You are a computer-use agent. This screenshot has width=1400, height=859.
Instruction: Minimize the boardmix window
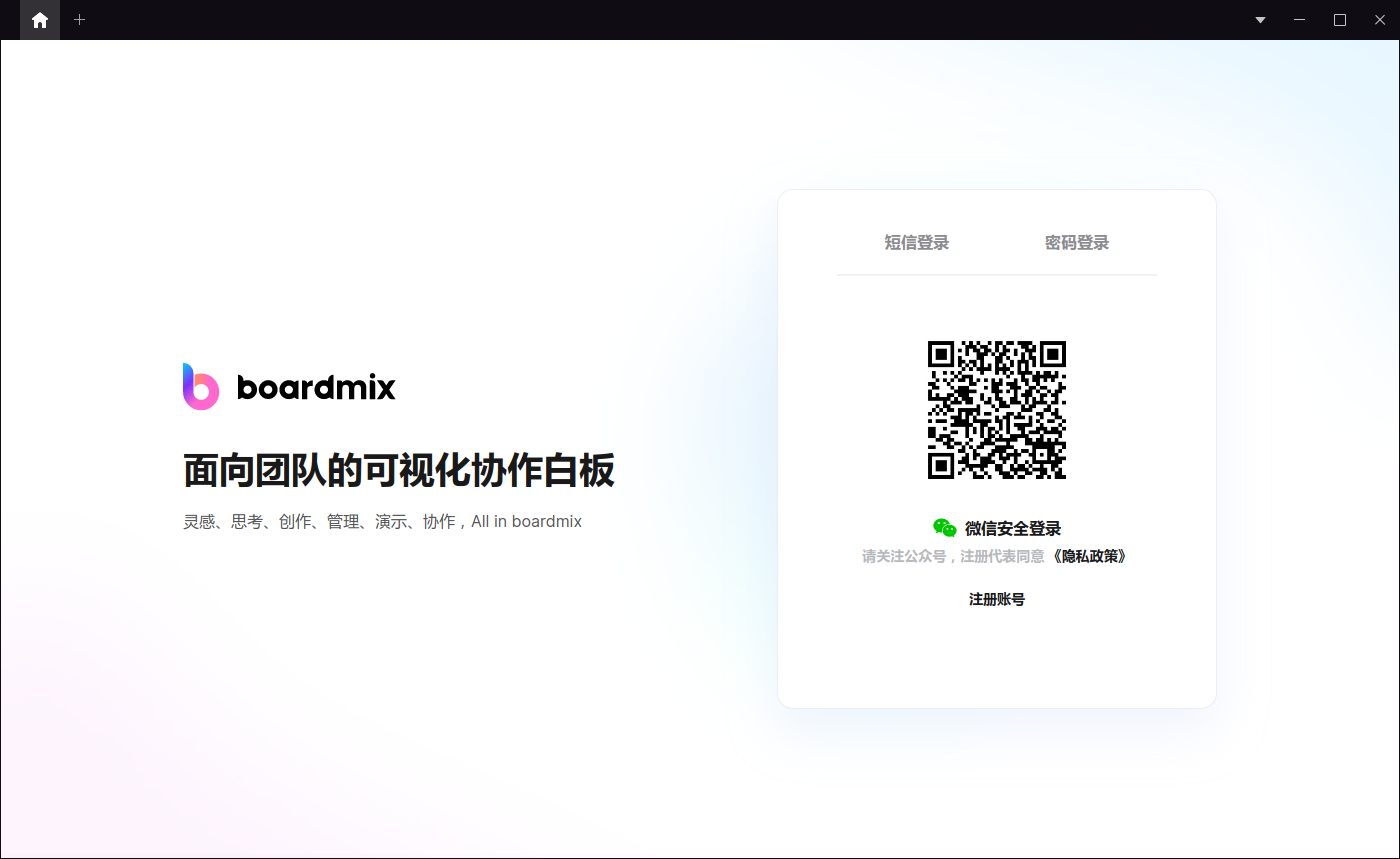click(x=1300, y=20)
